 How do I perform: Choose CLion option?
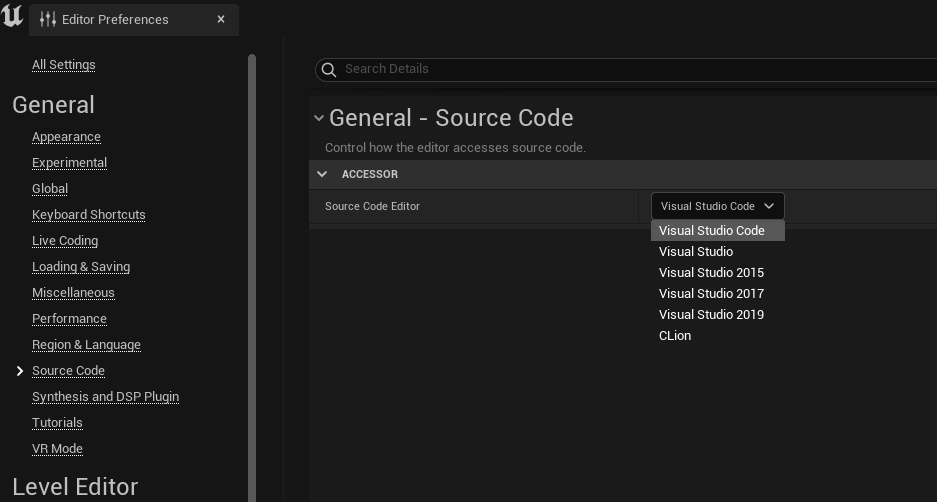coord(718,335)
